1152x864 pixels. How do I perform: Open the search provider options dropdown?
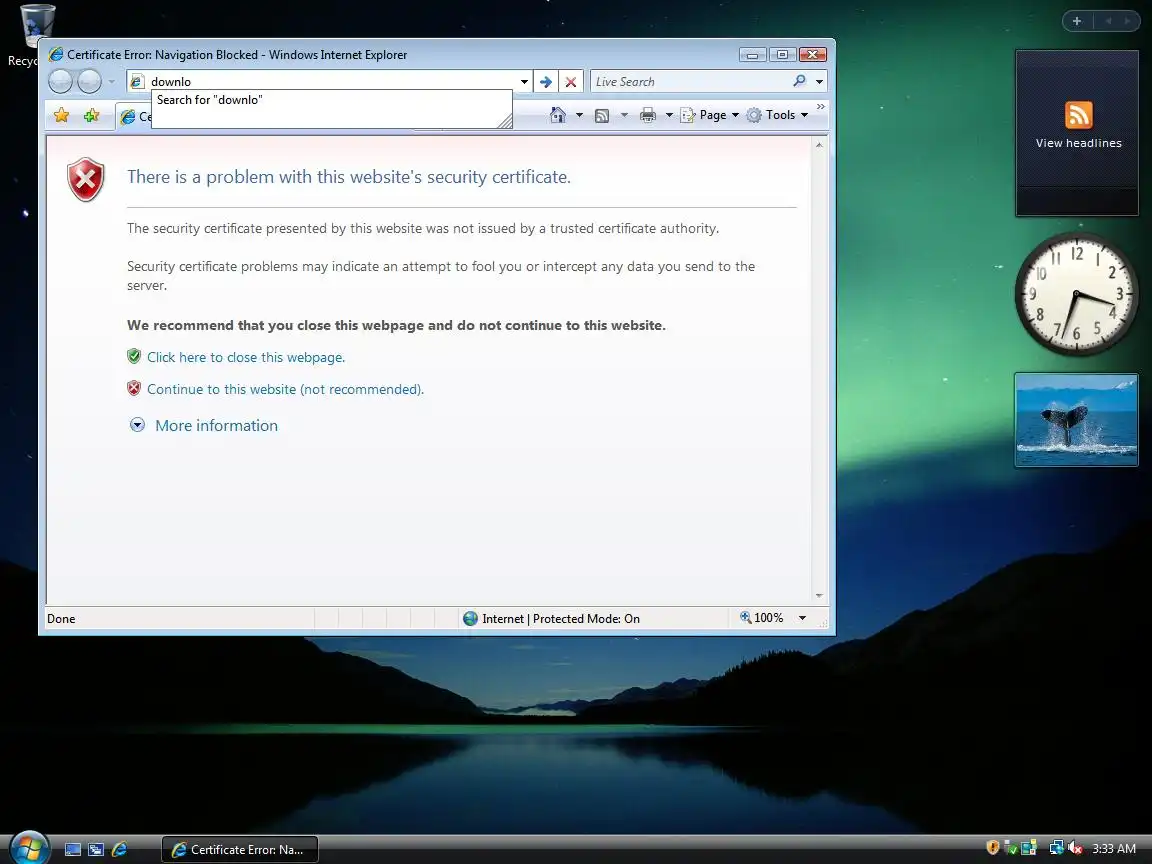[819, 82]
